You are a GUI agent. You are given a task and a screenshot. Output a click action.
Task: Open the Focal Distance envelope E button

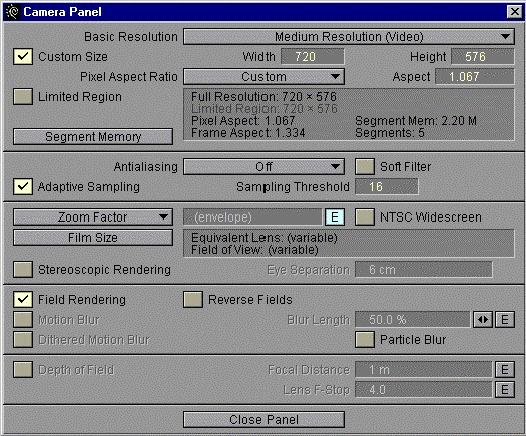(x=505, y=370)
